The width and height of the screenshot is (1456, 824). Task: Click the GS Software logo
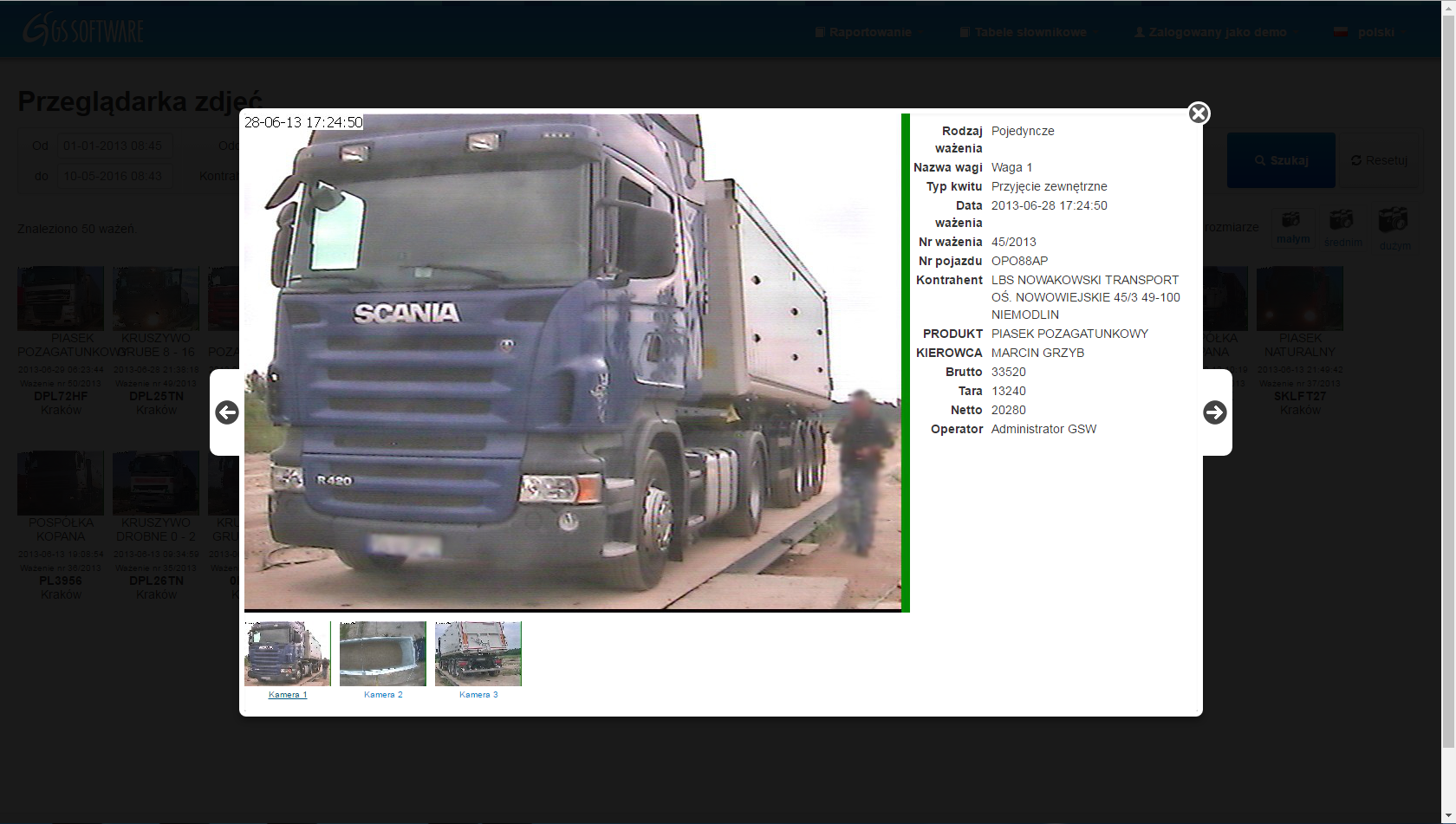click(83, 29)
